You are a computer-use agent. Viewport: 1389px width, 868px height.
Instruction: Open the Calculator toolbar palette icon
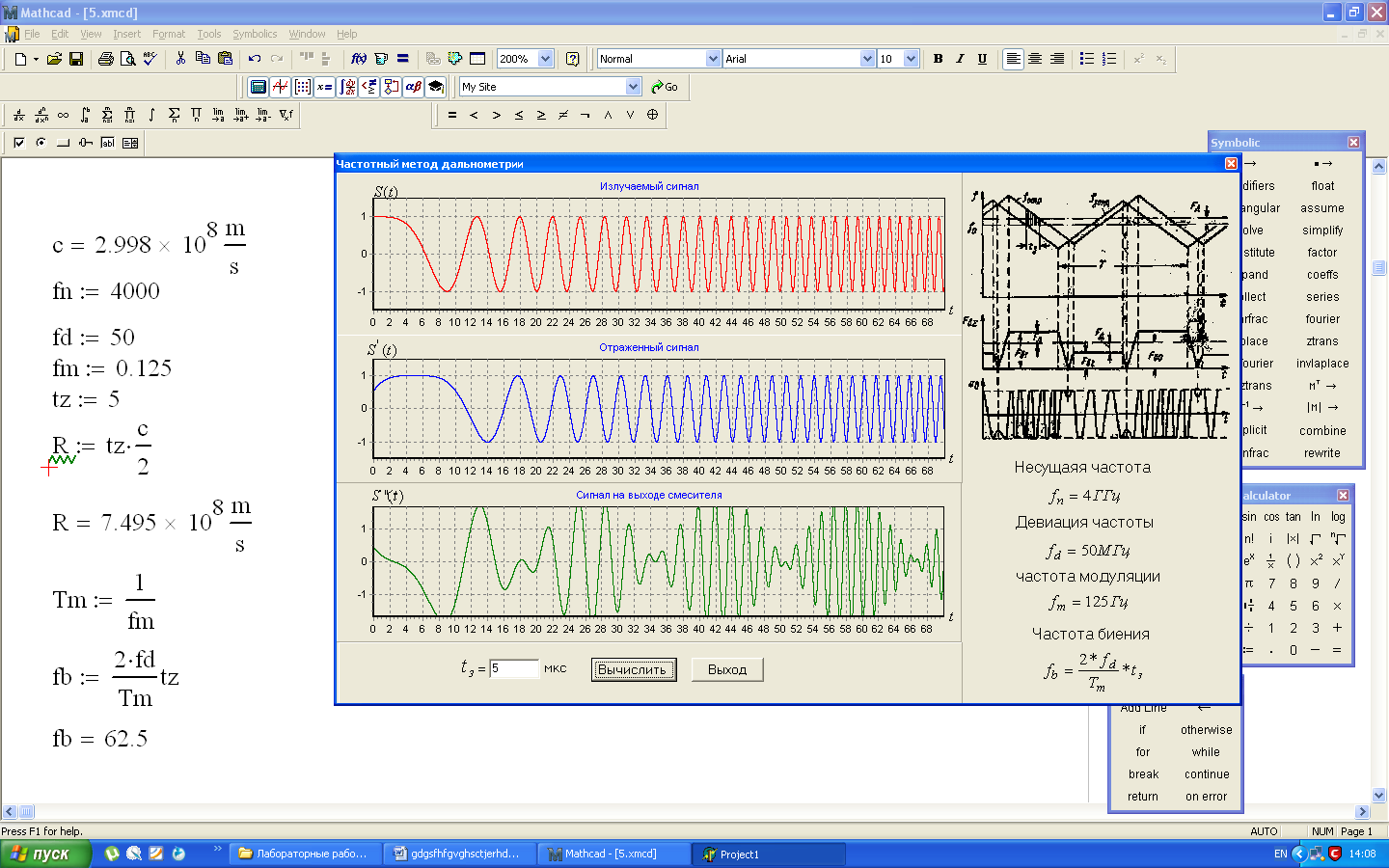point(258,87)
